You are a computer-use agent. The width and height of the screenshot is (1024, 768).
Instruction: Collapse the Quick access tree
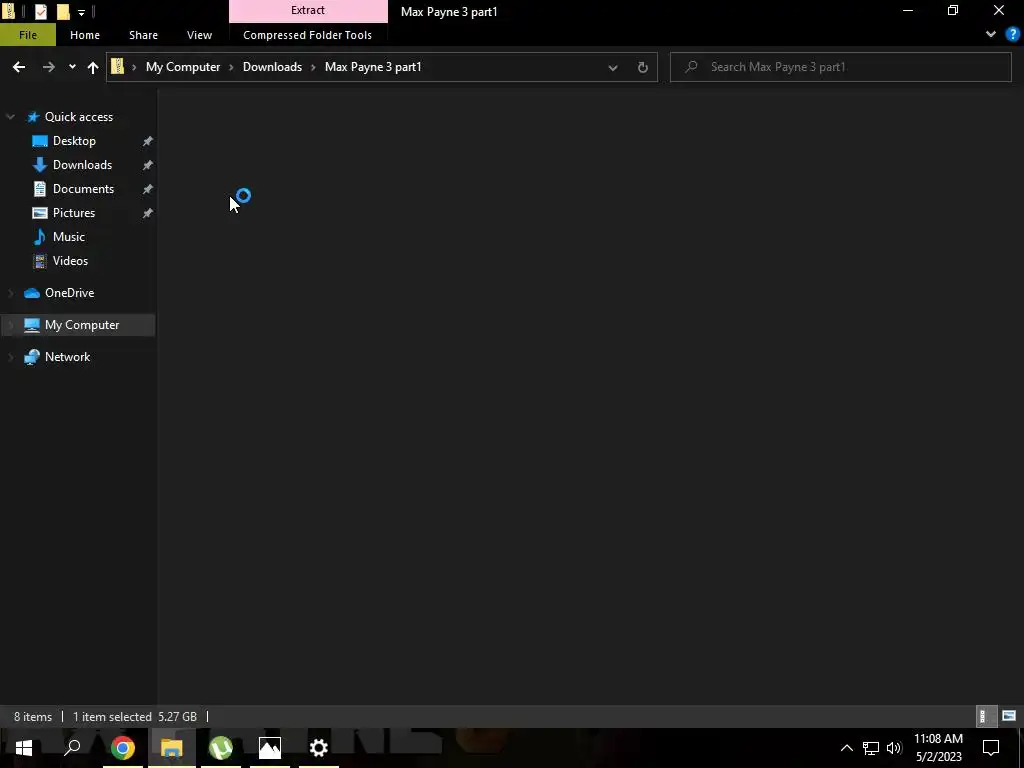(10, 117)
